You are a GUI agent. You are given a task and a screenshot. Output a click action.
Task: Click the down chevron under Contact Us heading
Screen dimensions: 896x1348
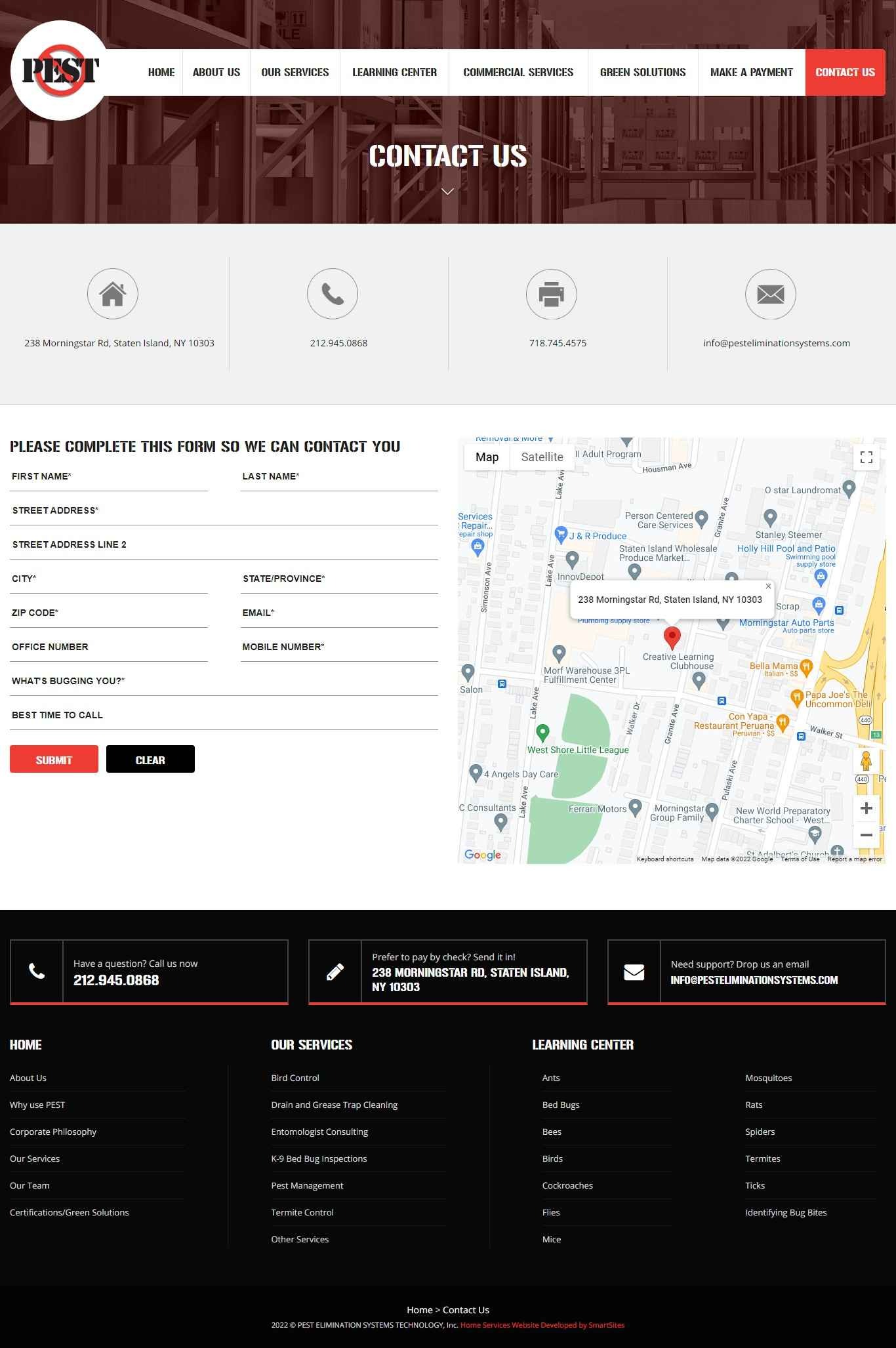(447, 192)
